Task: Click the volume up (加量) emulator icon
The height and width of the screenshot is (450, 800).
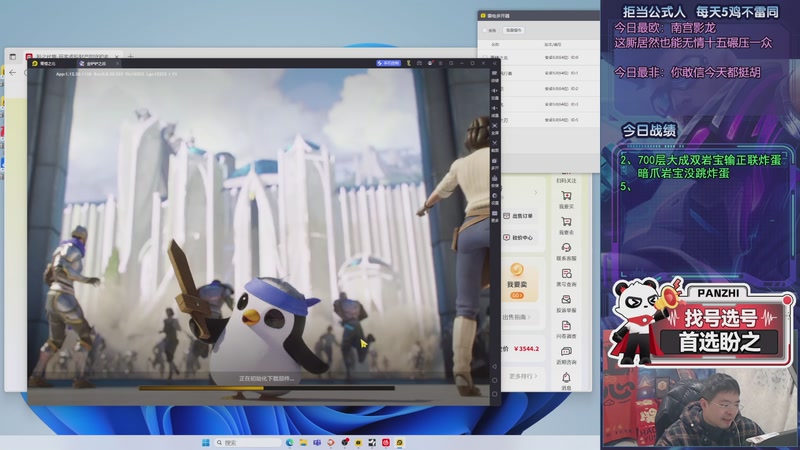Action: (494, 92)
